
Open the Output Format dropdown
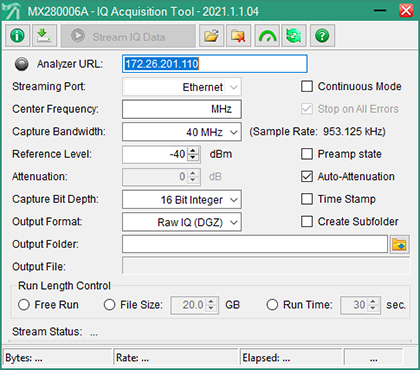(182, 222)
